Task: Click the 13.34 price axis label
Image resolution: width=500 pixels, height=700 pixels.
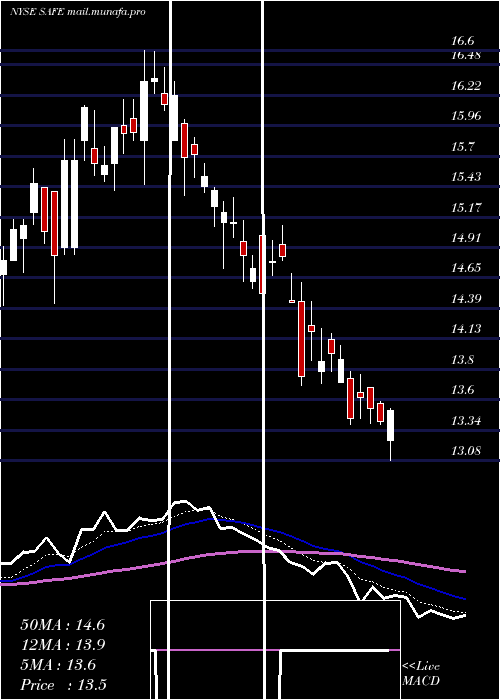Action: pos(466,421)
